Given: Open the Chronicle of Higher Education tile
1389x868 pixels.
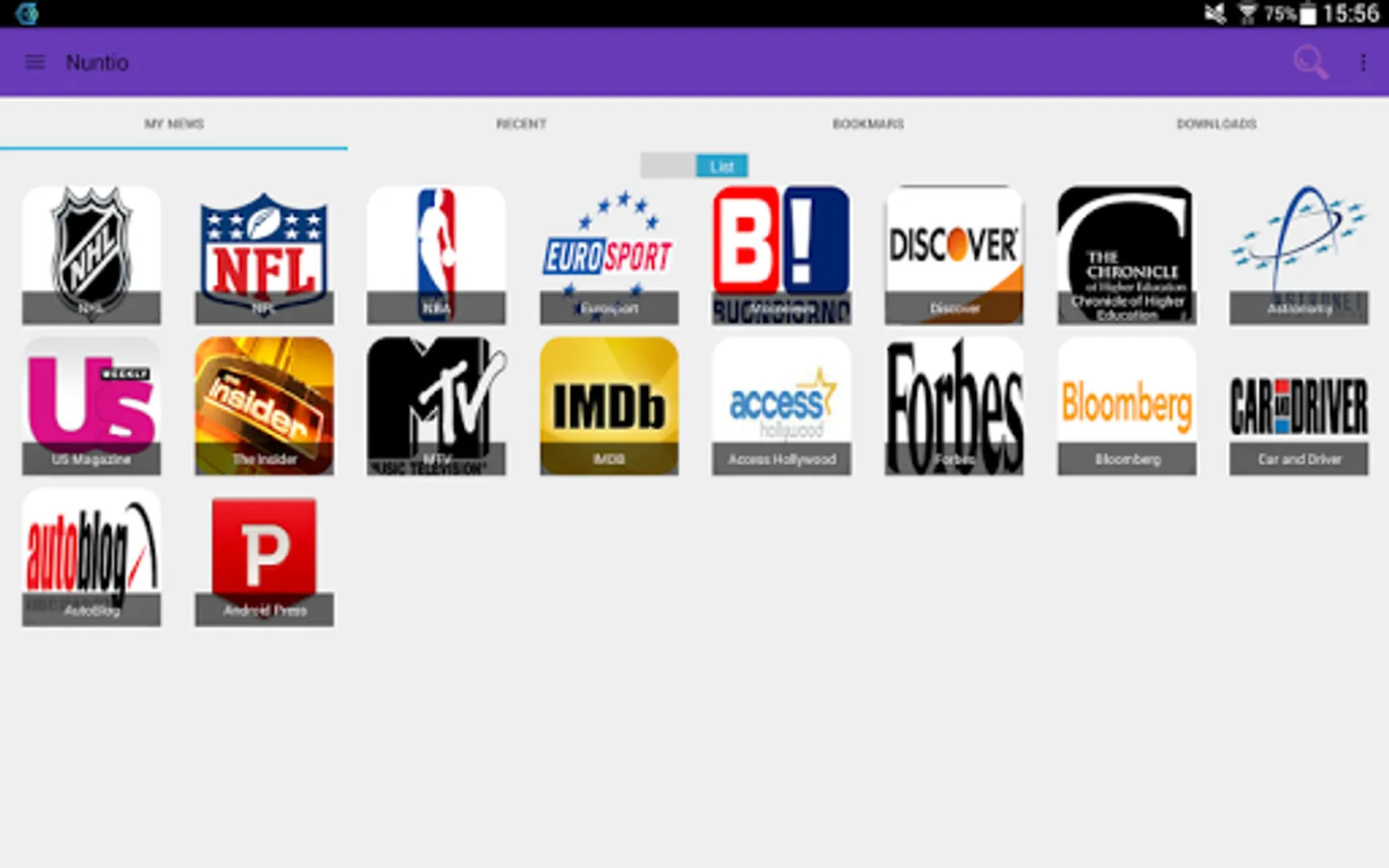Looking at the screenshot, I should coord(1127,255).
